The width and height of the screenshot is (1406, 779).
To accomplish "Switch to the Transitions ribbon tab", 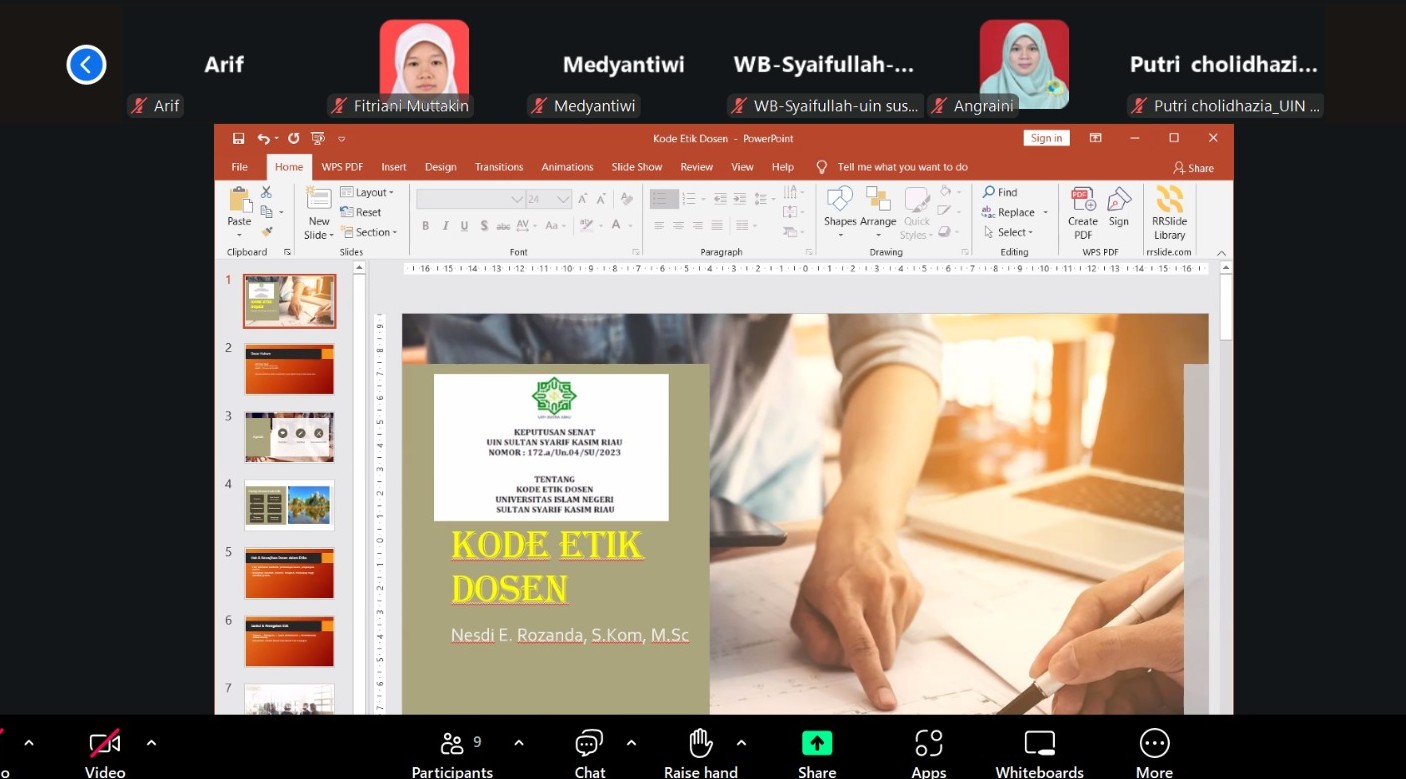I will (x=498, y=167).
